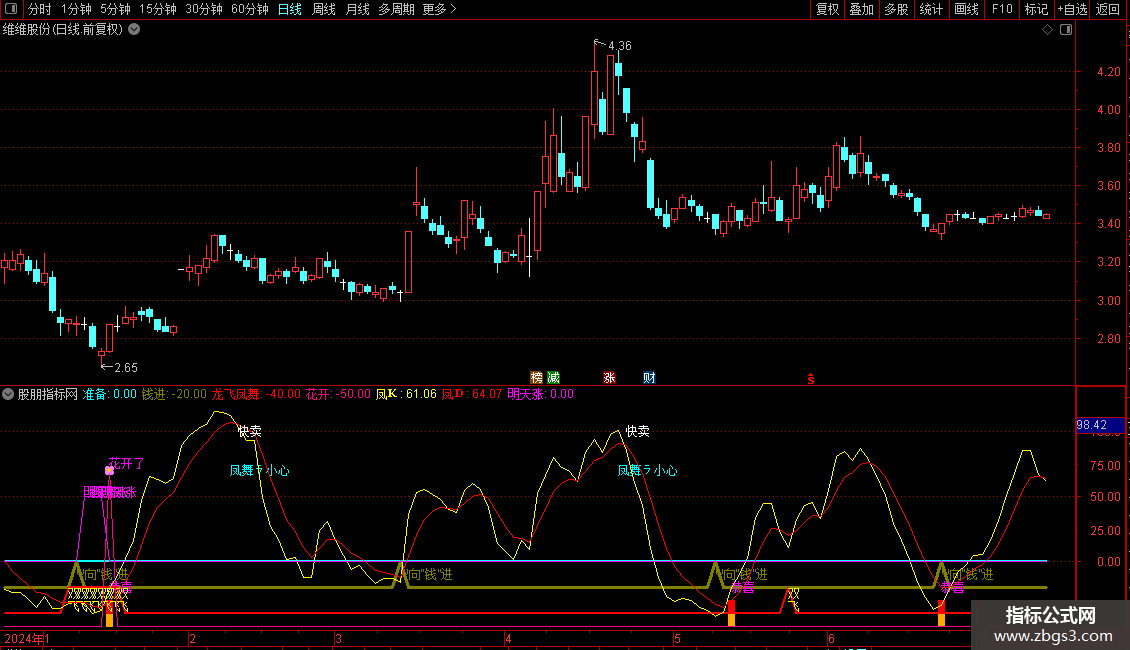Click the 3.00 price axis label
The image size is (1130, 650).
pos(1108,300)
